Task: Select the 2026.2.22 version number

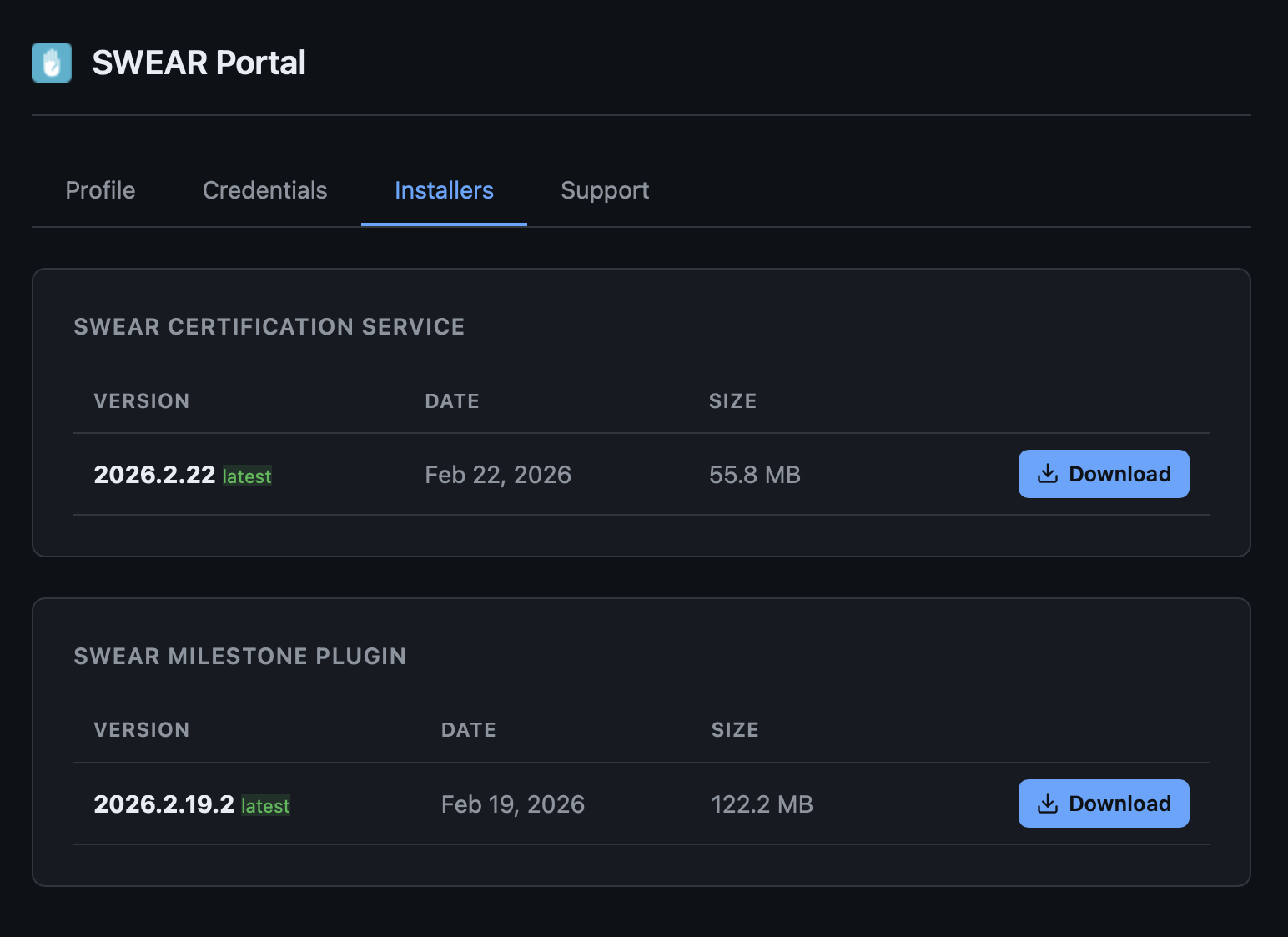Action: coord(154,475)
